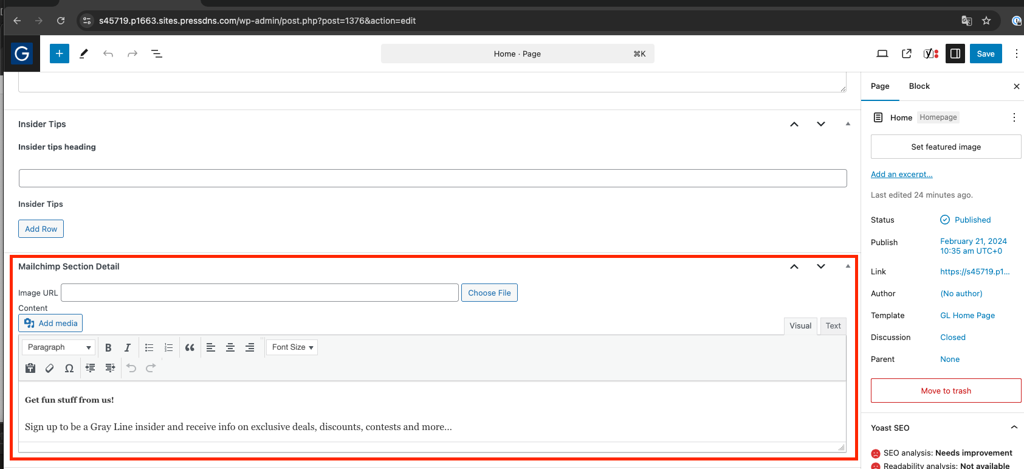Viewport: 1024px width, 469px height.
Task: Toggle the Mailchimp Section Detail panel triangle
Action: [x=848, y=267]
